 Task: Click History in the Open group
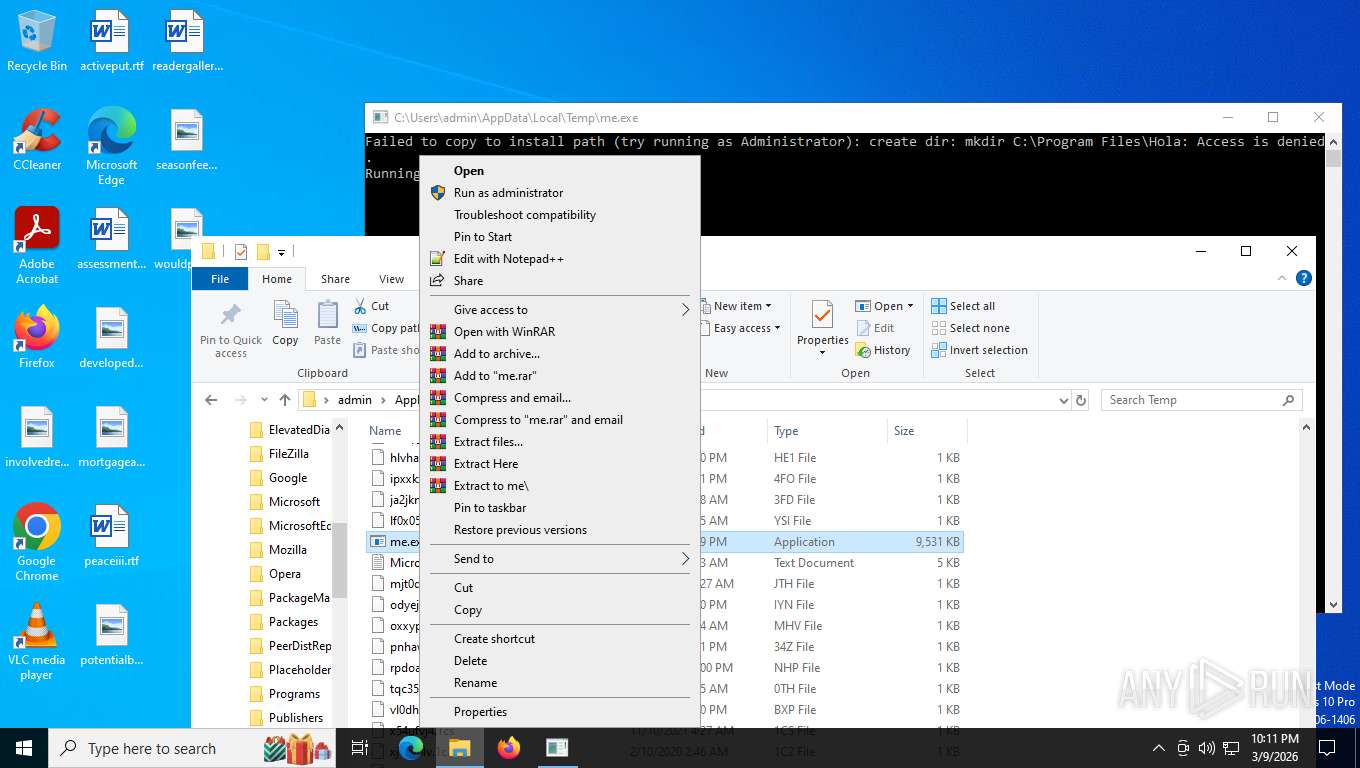tap(883, 350)
